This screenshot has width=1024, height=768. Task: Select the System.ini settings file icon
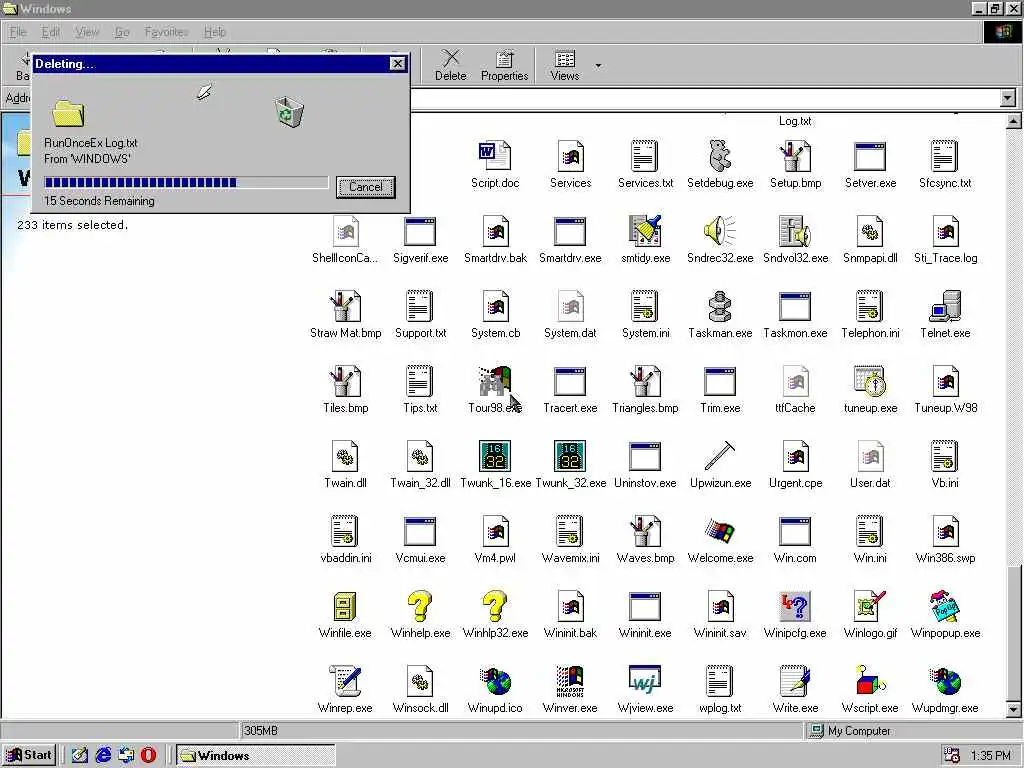[645, 306]
